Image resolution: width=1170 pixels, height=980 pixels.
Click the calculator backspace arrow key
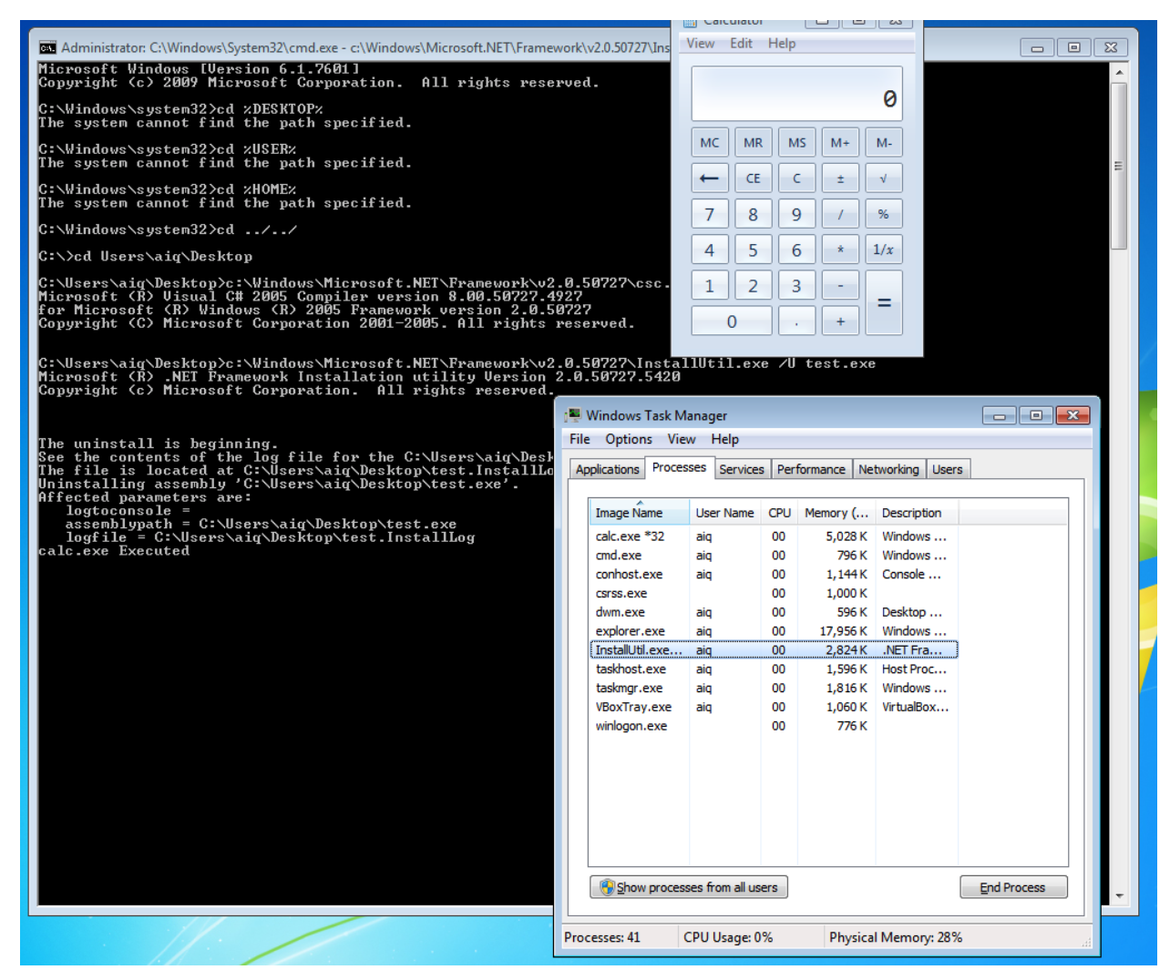(x=709, y=179)
